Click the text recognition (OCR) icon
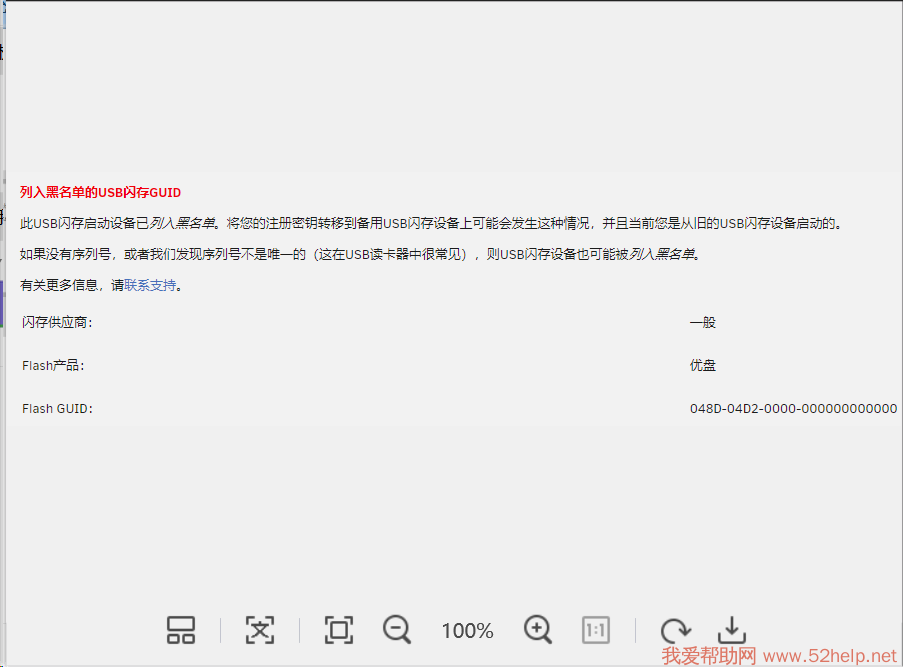903x667 pixels. pyautogui.click(x=260, y=630)
